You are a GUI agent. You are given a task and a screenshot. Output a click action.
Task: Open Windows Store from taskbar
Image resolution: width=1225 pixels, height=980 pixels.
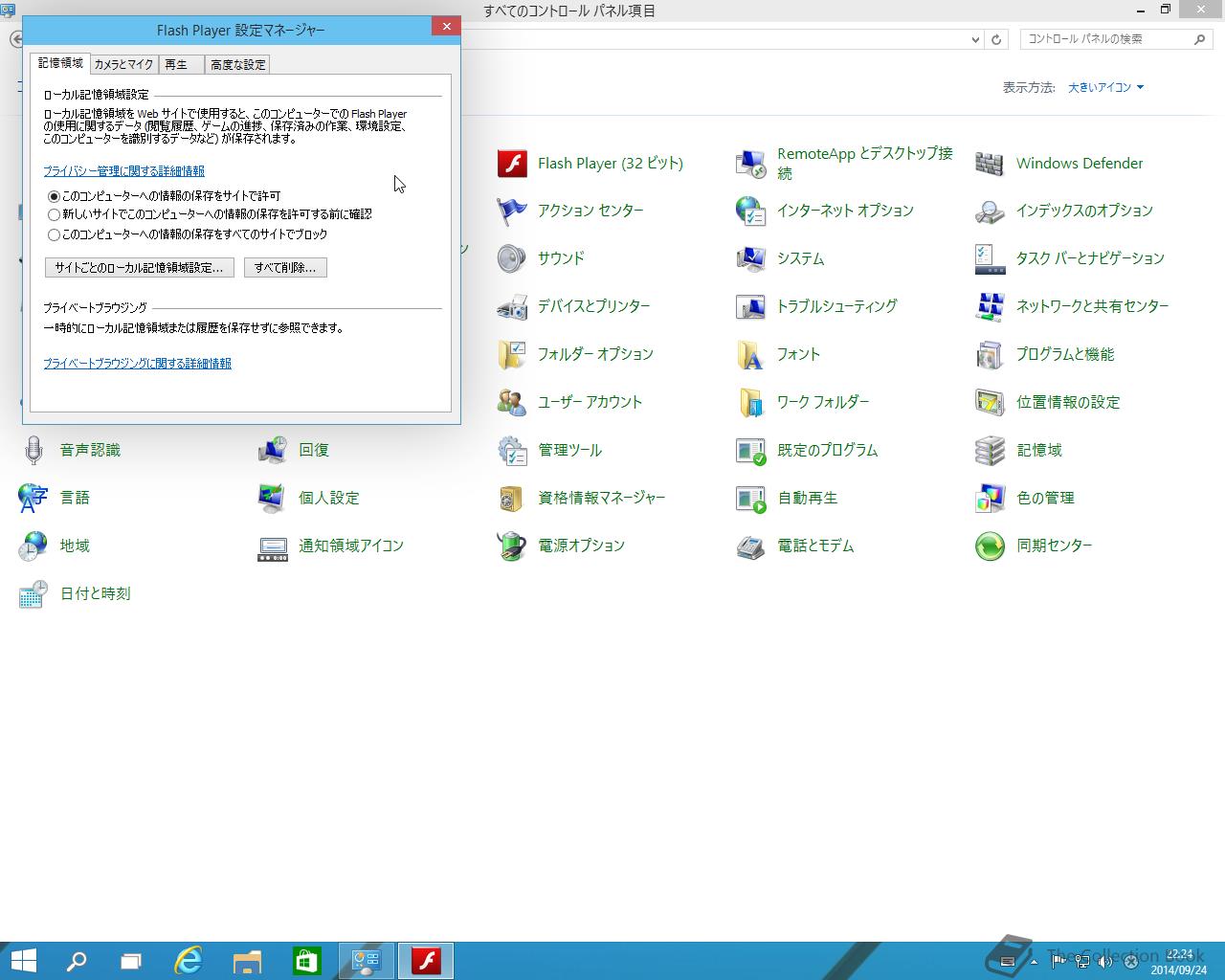[306, 961]
